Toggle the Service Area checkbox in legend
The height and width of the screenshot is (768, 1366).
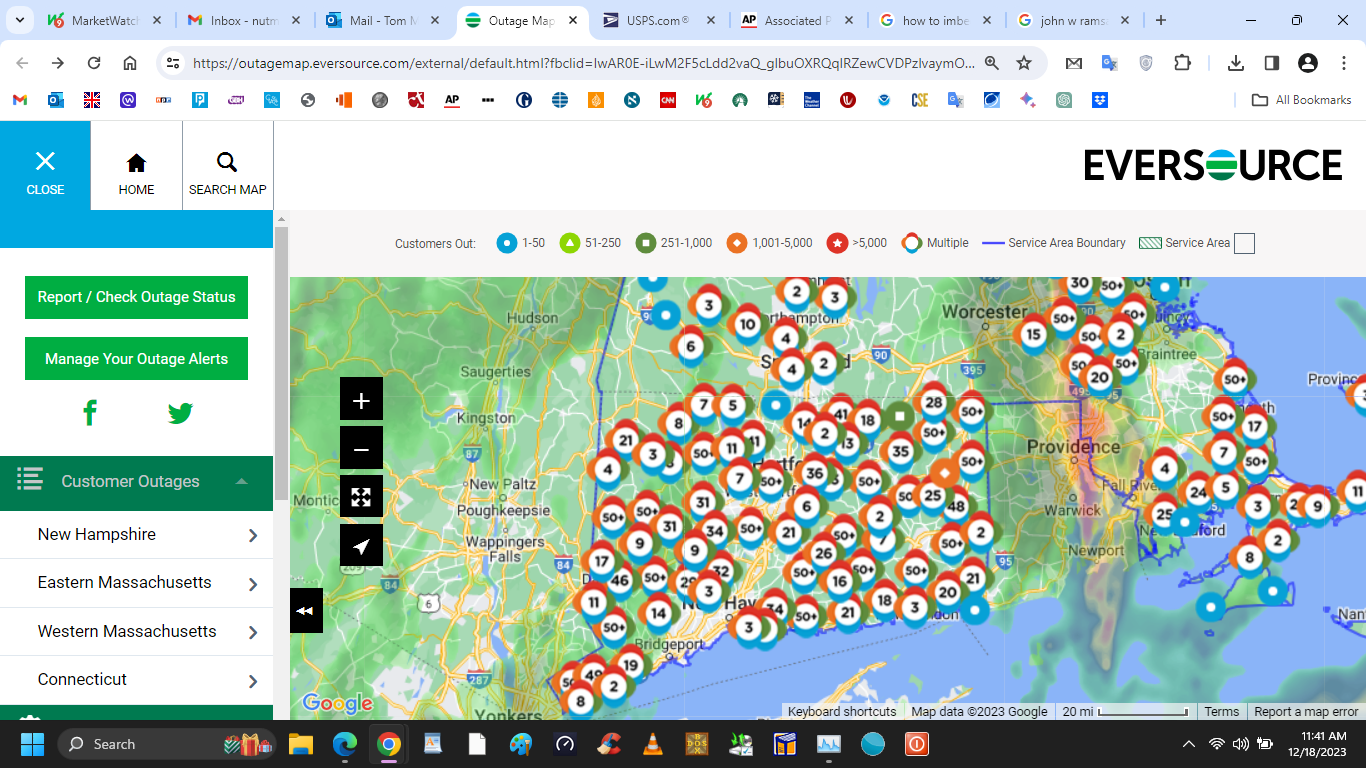pos(1244,243)
